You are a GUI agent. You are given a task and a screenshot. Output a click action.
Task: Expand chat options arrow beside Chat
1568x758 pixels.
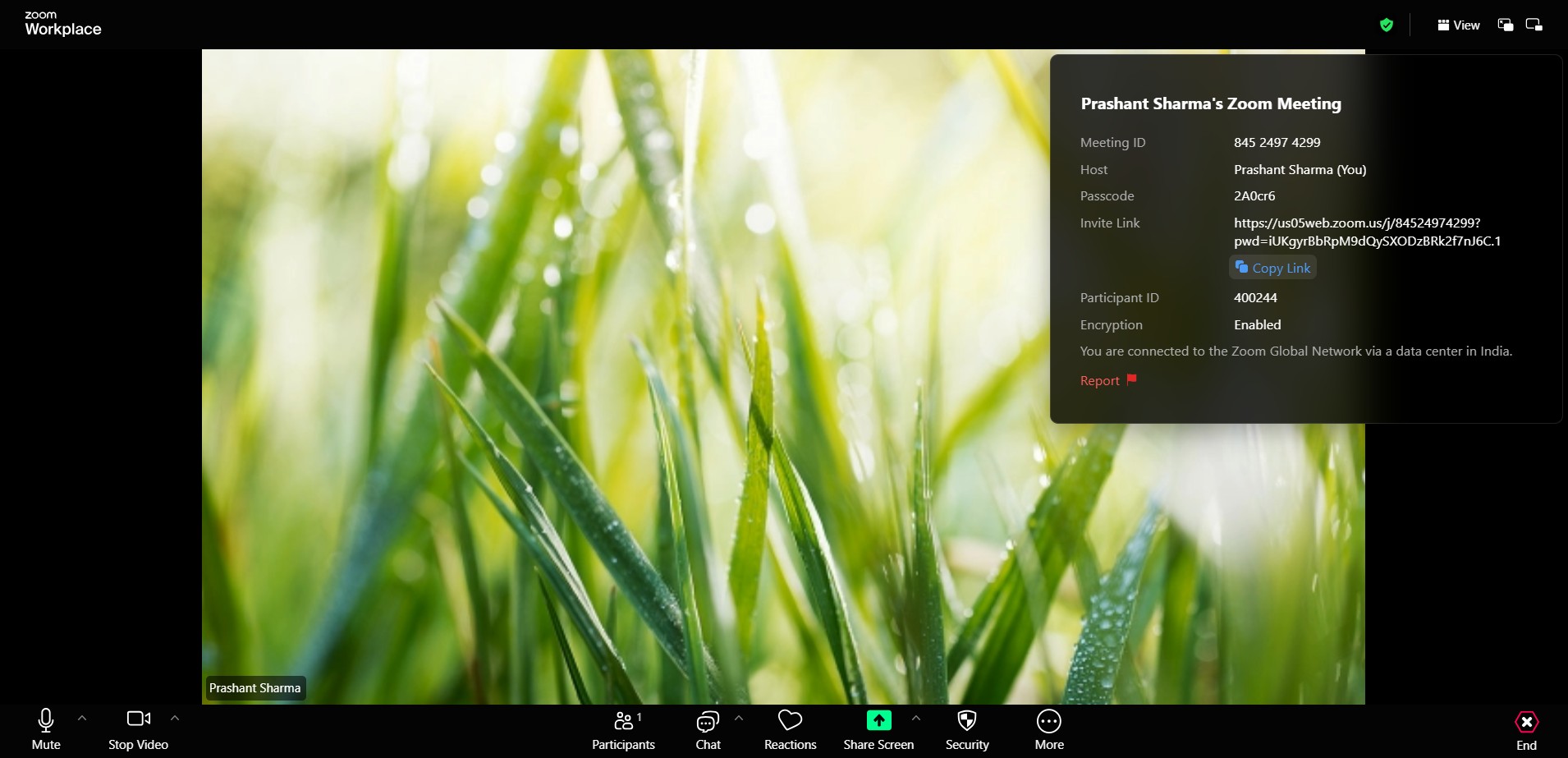pyautogui.click(x=739, y=718)
